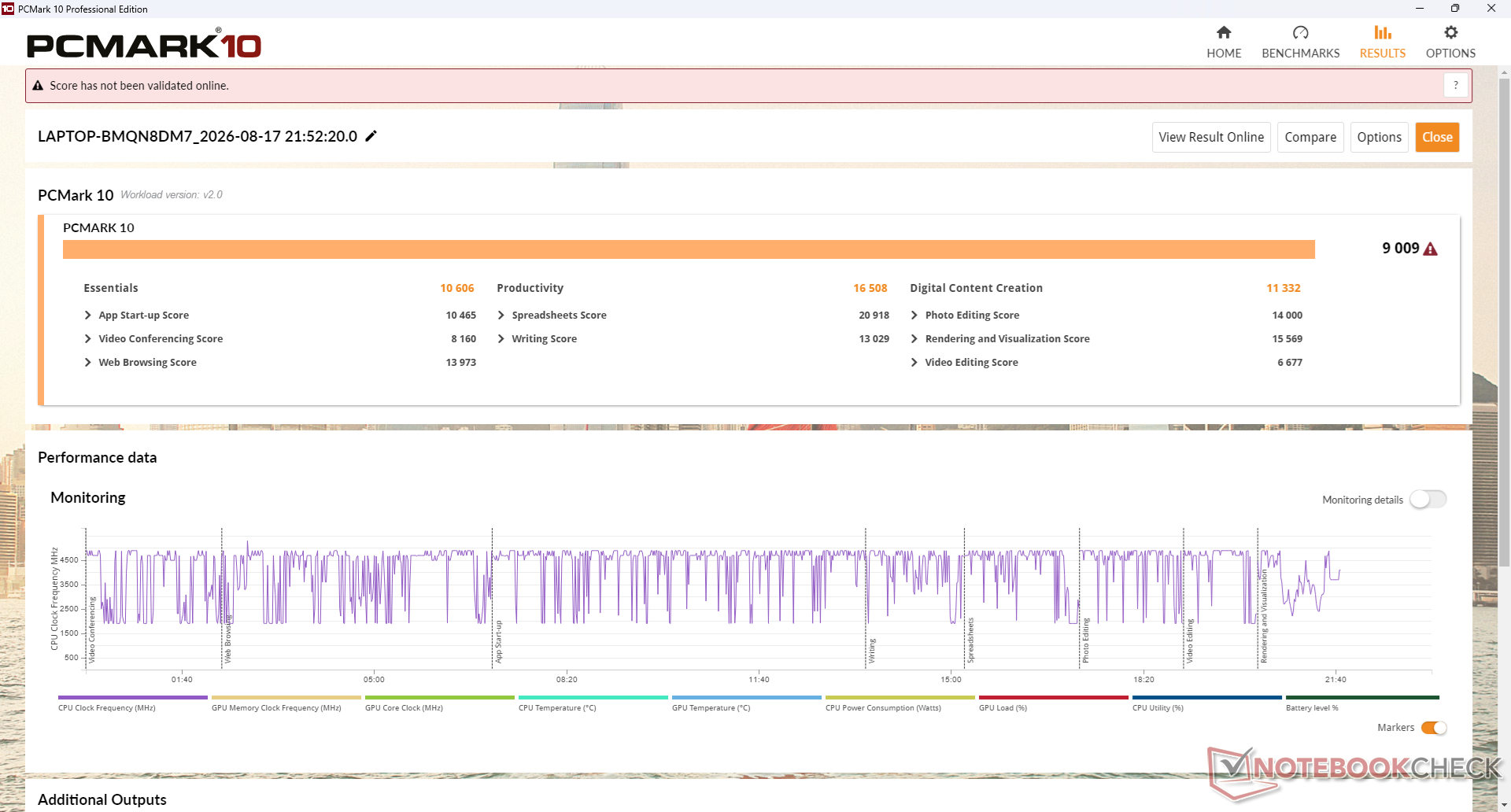Screen dimensions: 1511x812
Task: Toggle the Monitoring details switch
Action: [x=1428, y=500]
